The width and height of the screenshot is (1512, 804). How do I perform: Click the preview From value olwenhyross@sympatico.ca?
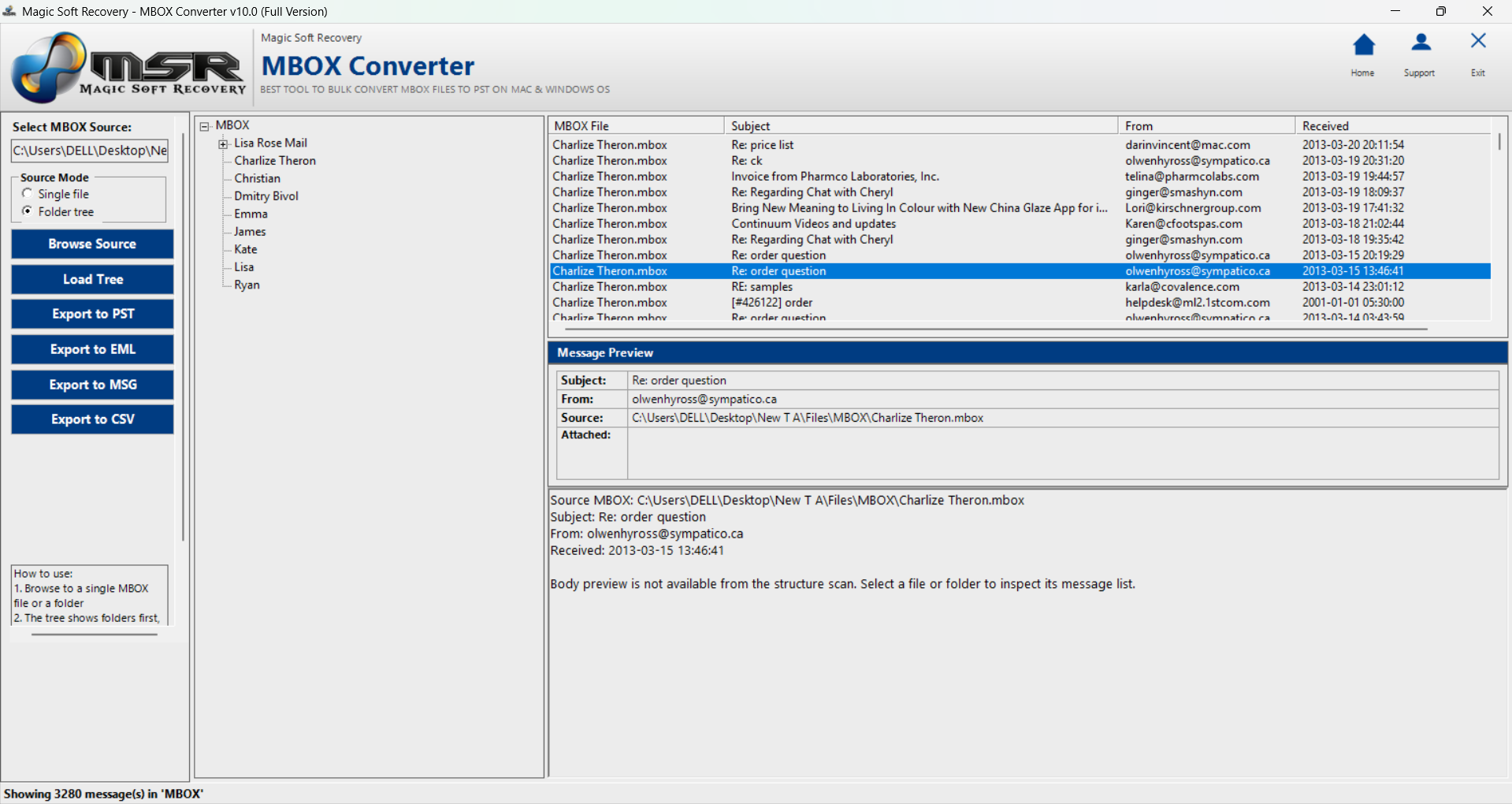(x=704, y=400)
